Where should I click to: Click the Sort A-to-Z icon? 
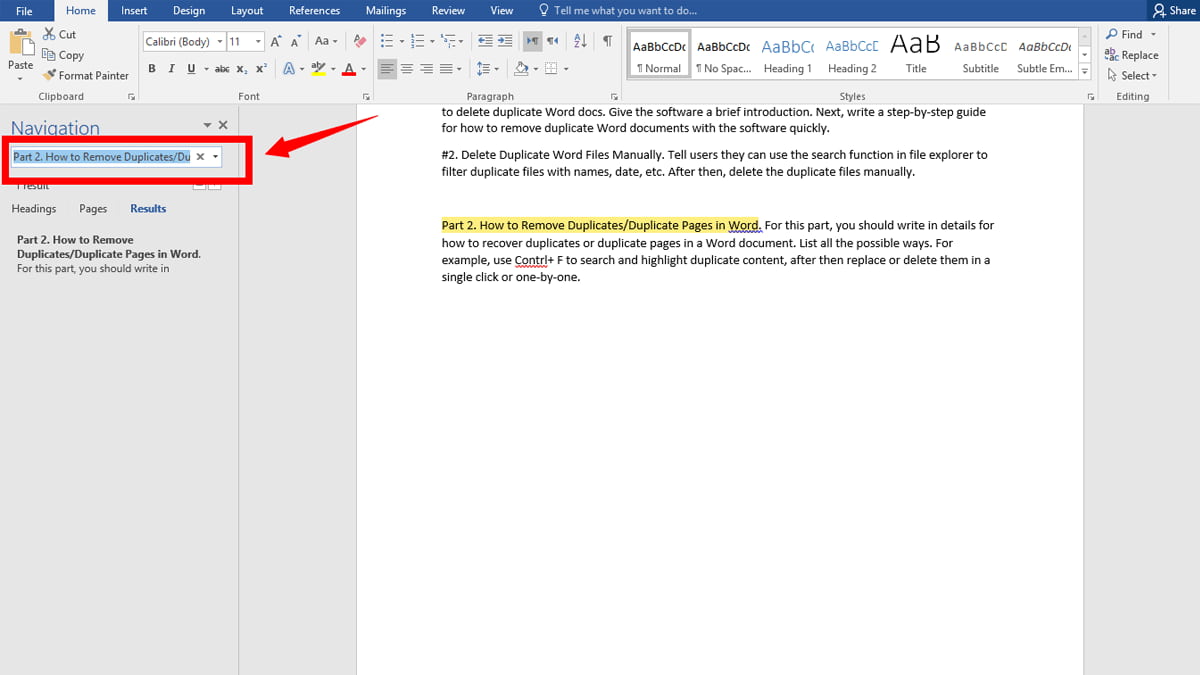(581, 41)
